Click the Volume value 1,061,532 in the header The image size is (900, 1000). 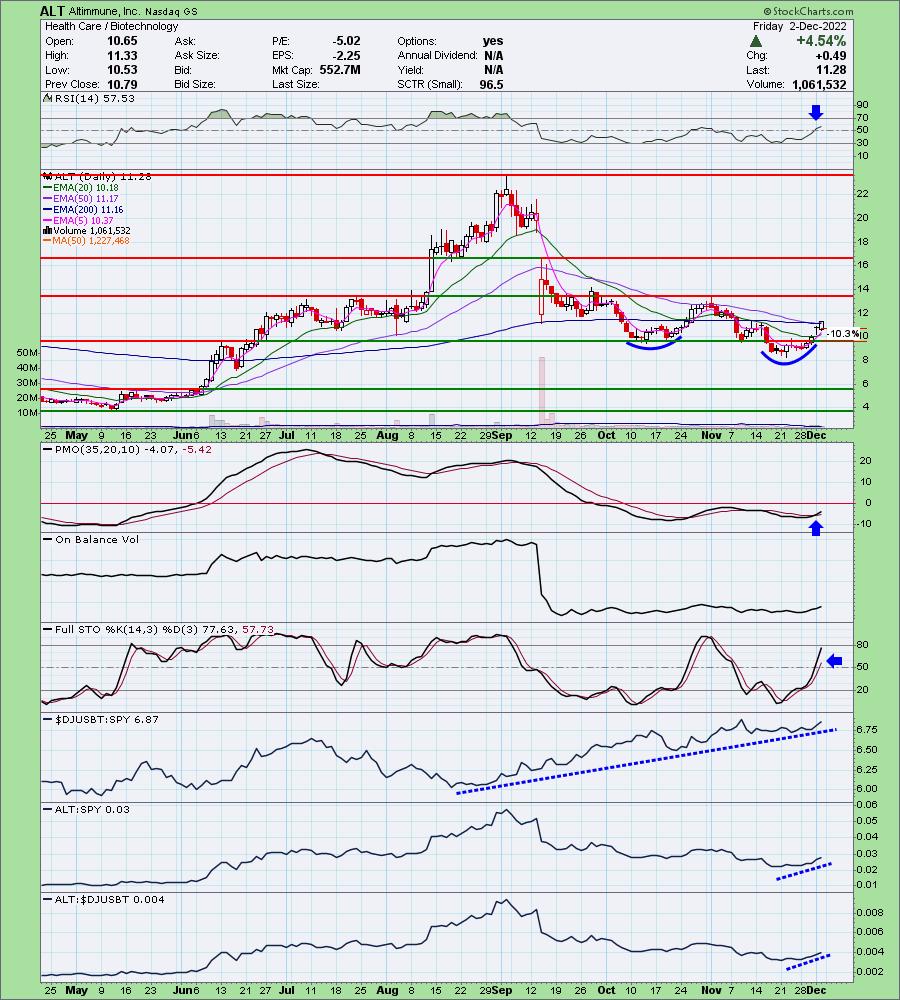[820, 84]
